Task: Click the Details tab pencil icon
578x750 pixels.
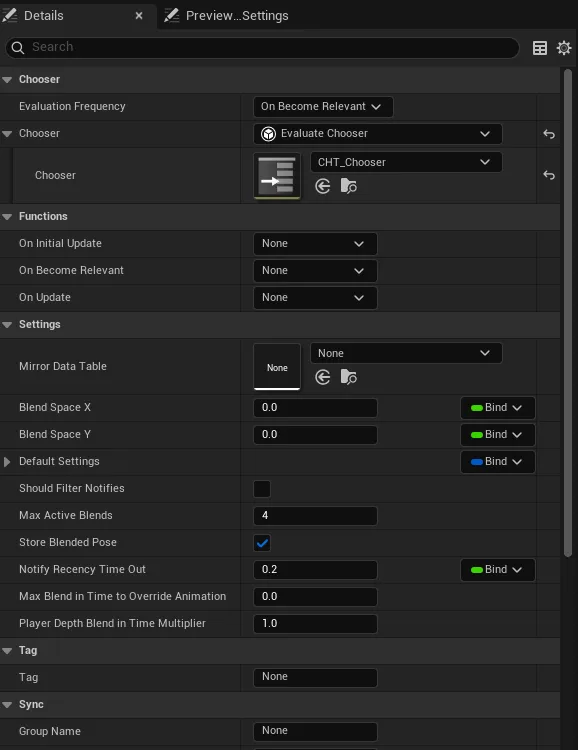Action: [10, 15]
